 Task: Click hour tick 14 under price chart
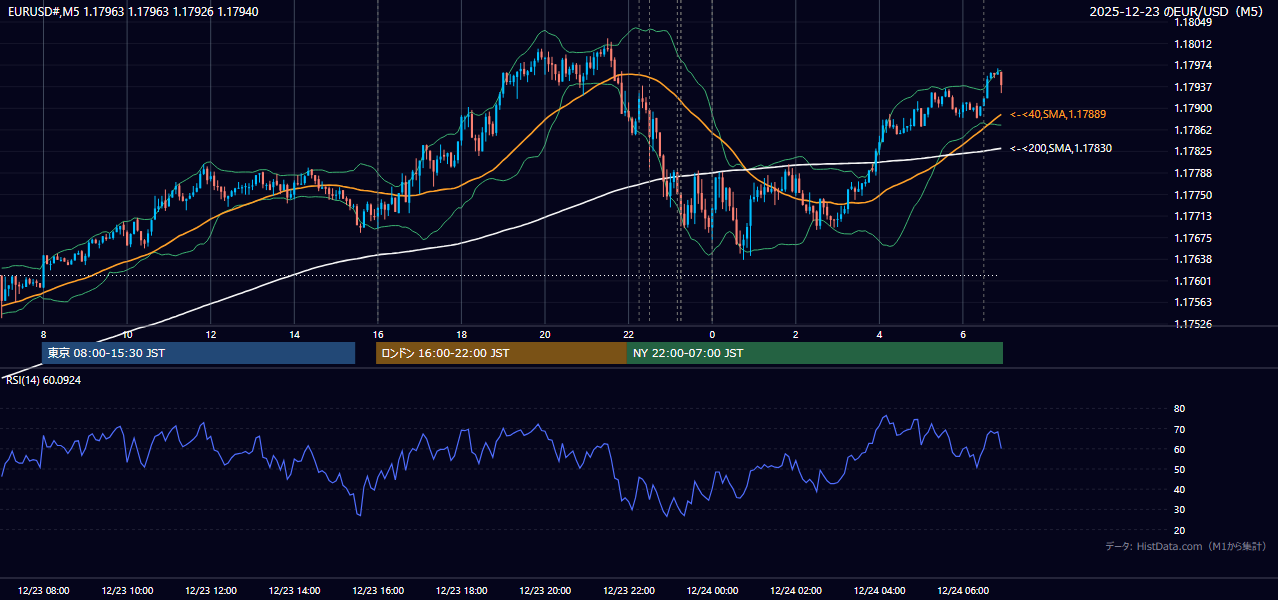294,334
